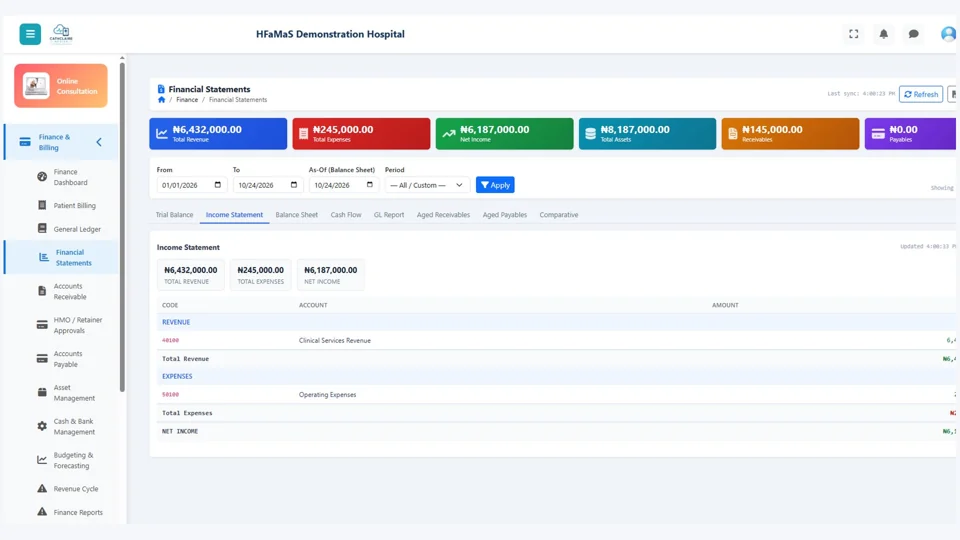Click the Revenue Cycle warning icon
Screen dimensions: 960x540
[x=42, y=489]
